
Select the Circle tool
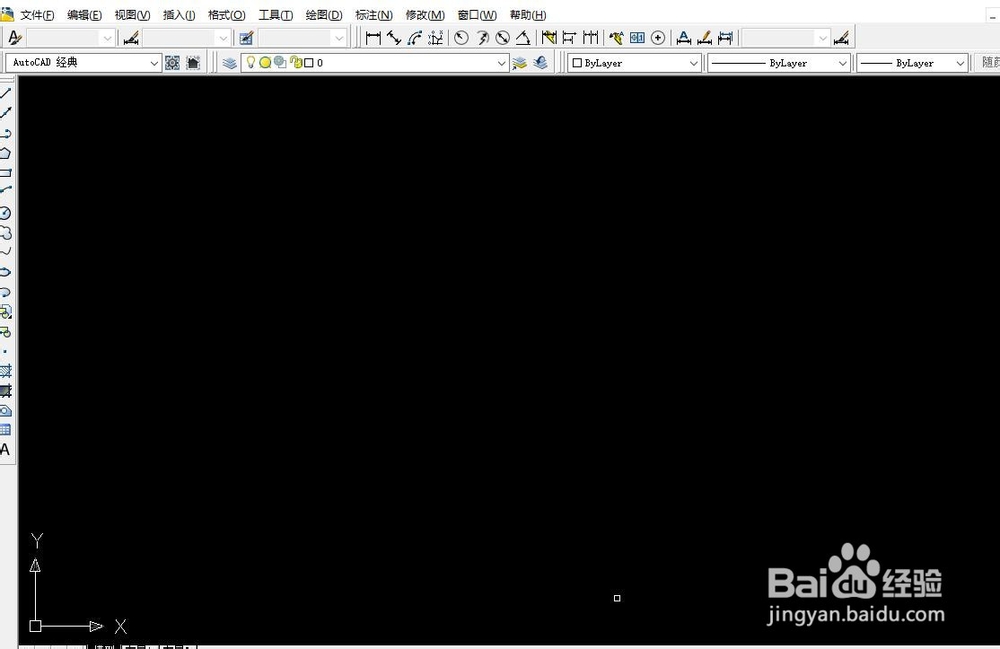(6, 213)
